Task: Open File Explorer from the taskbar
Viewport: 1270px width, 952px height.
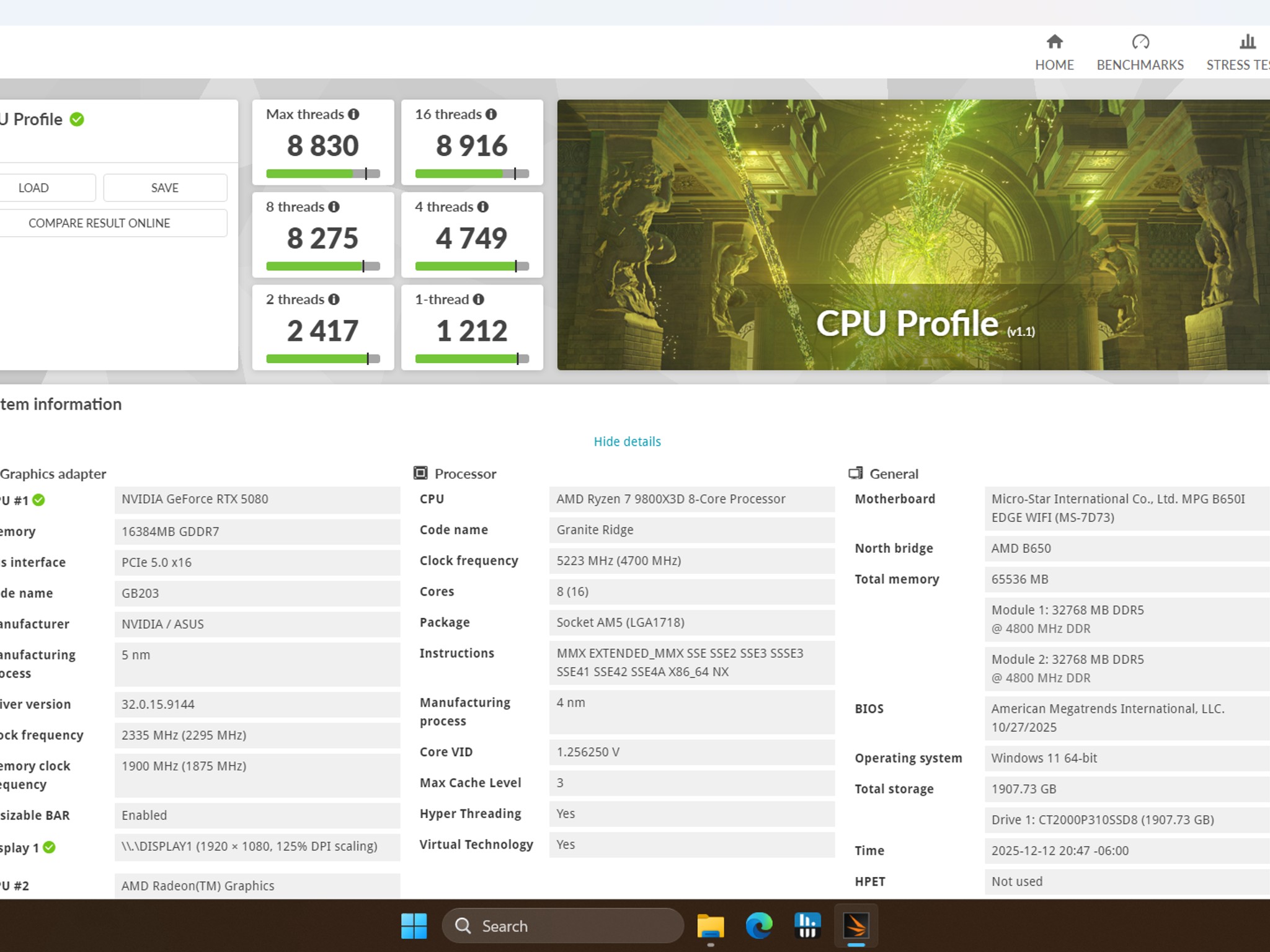Action: 711,926
